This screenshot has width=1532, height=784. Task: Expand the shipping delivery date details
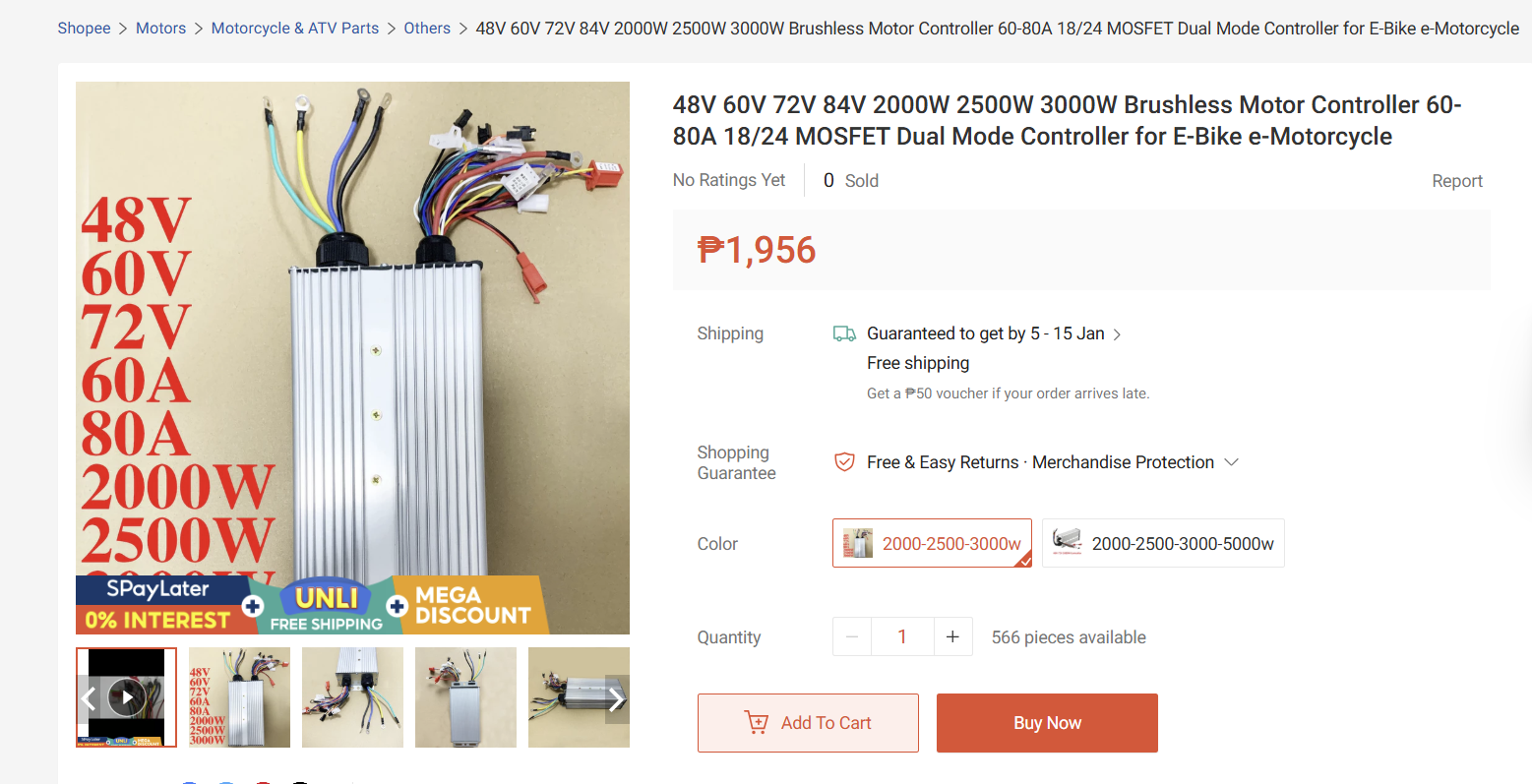pyautogui.click(x=1117, y=334)
